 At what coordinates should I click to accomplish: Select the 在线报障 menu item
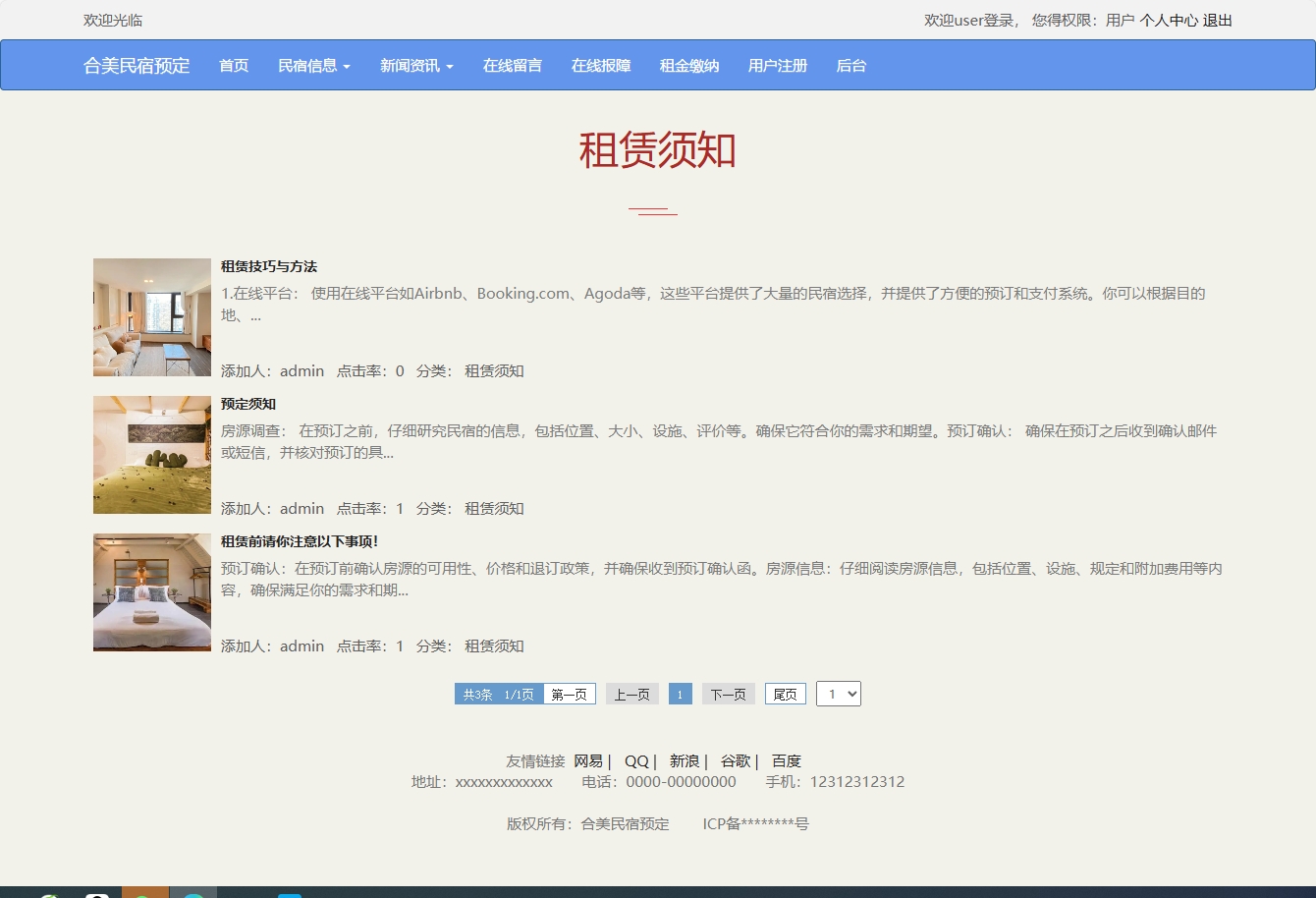(x=600, y=65)
